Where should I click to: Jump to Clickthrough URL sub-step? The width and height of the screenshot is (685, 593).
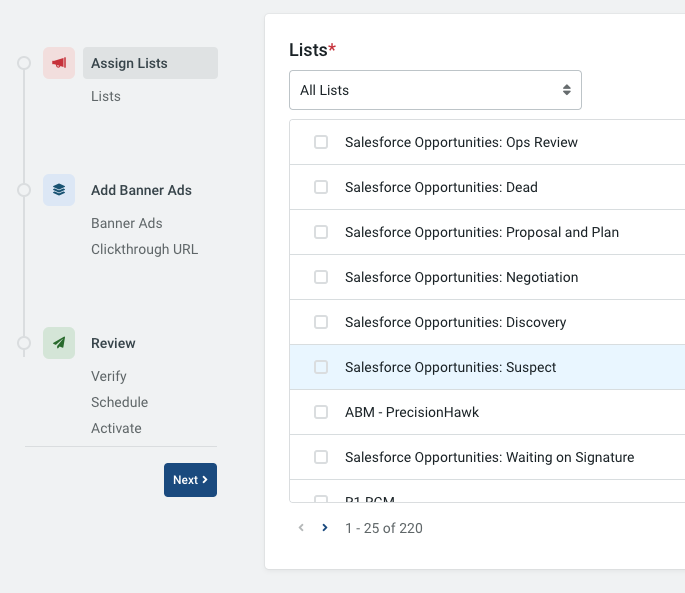point(144,249)
